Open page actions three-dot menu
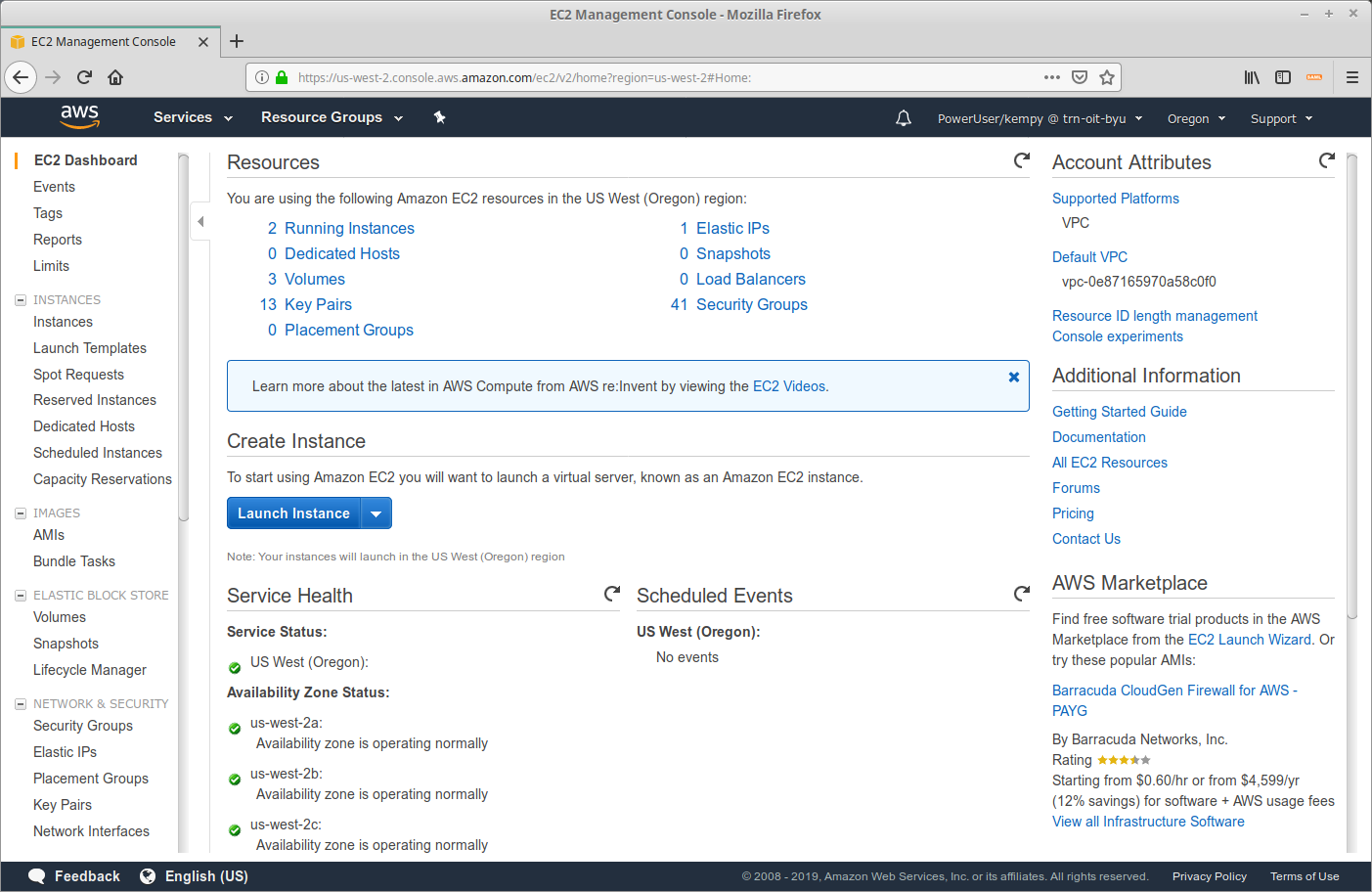 (1052, 77)
